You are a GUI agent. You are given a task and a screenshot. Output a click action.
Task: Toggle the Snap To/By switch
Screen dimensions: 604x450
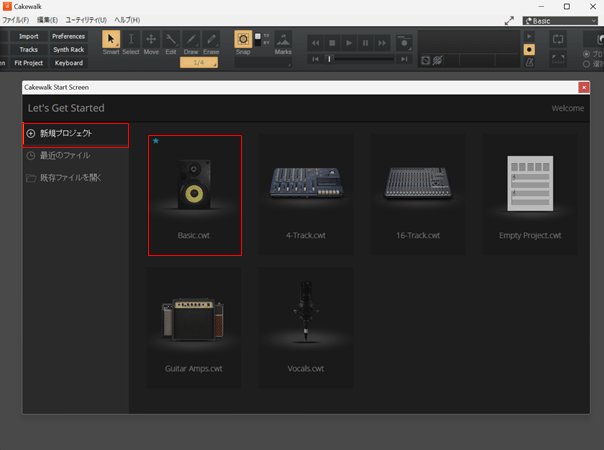pos(258,39)
